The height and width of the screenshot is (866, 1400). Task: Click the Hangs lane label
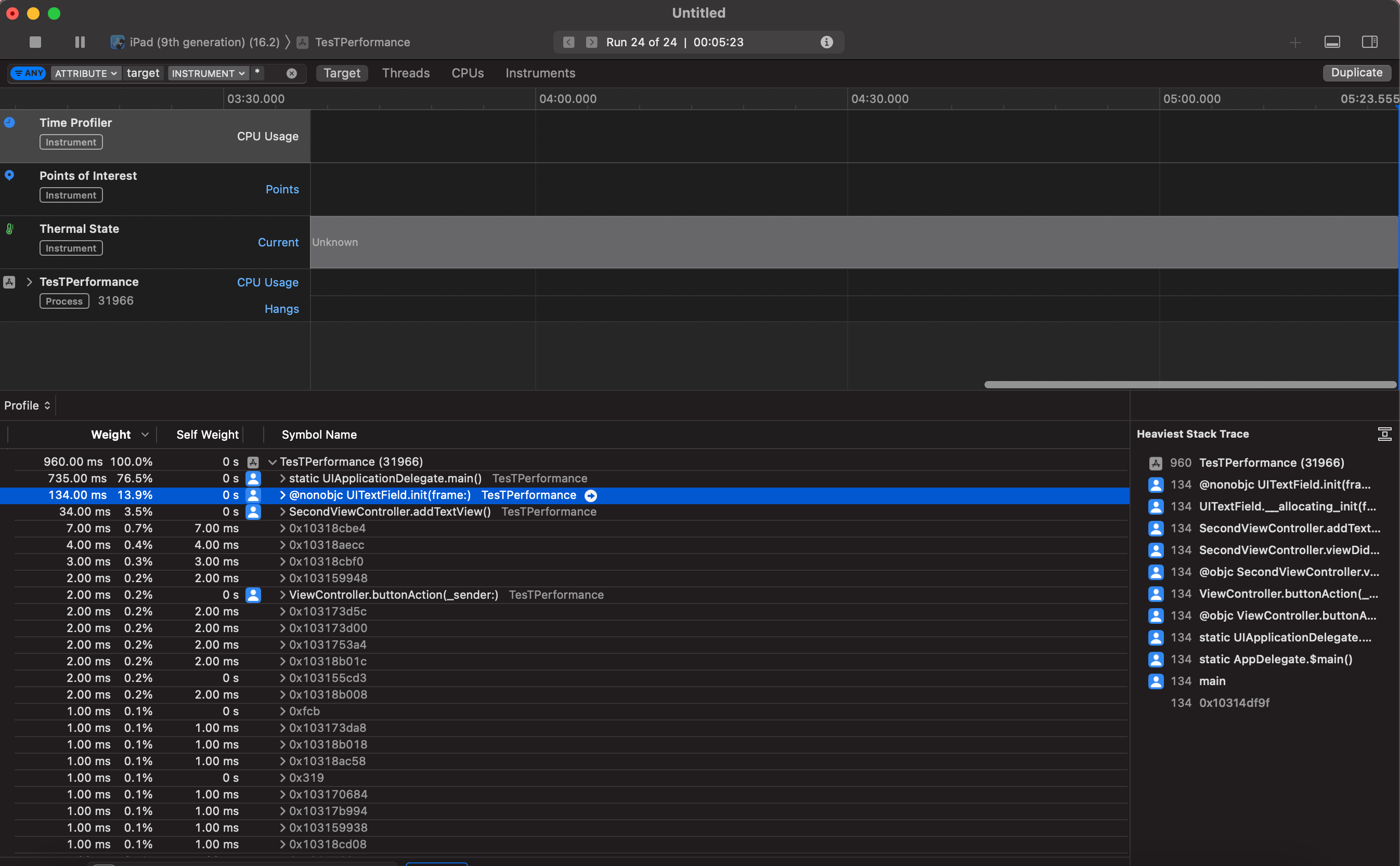click(281, 309)
